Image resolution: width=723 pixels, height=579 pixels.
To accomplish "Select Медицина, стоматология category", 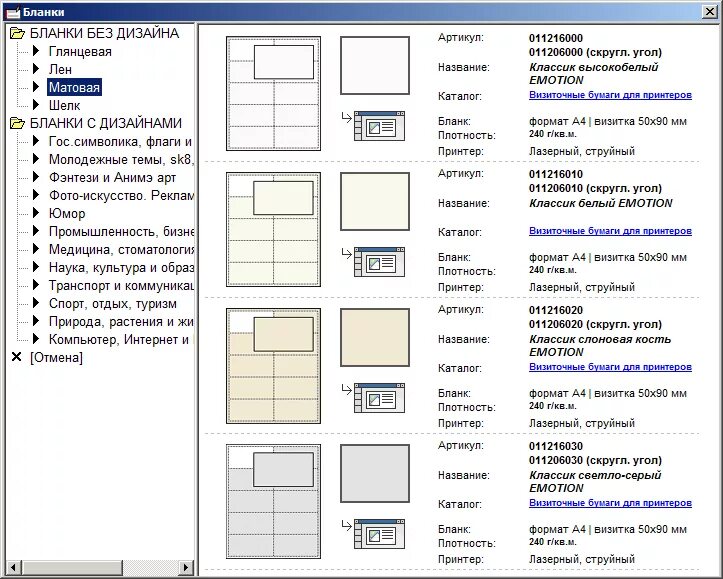I will click(121, 249).
